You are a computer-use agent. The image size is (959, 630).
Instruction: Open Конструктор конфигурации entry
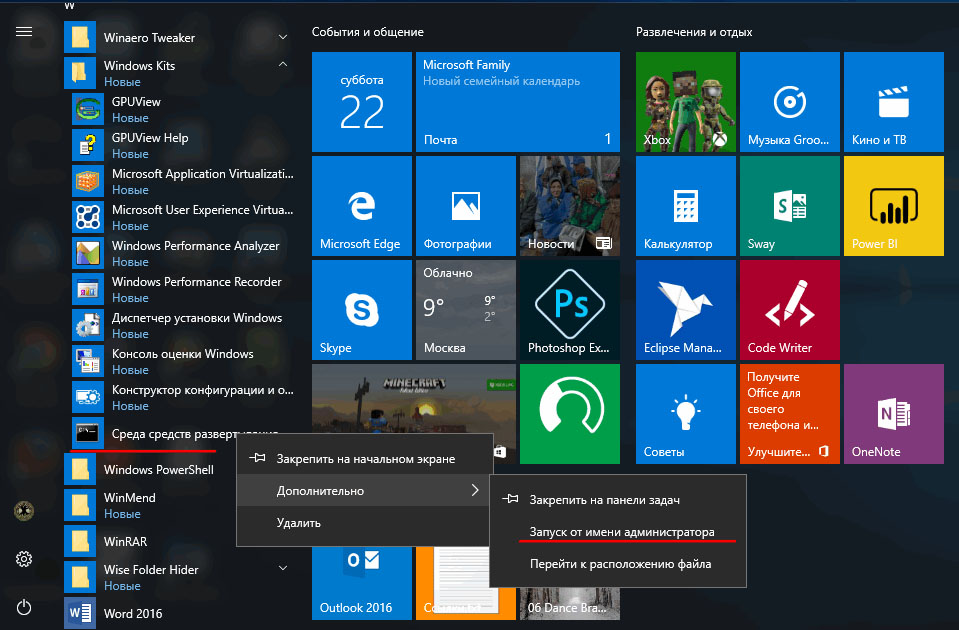[182, 398]
